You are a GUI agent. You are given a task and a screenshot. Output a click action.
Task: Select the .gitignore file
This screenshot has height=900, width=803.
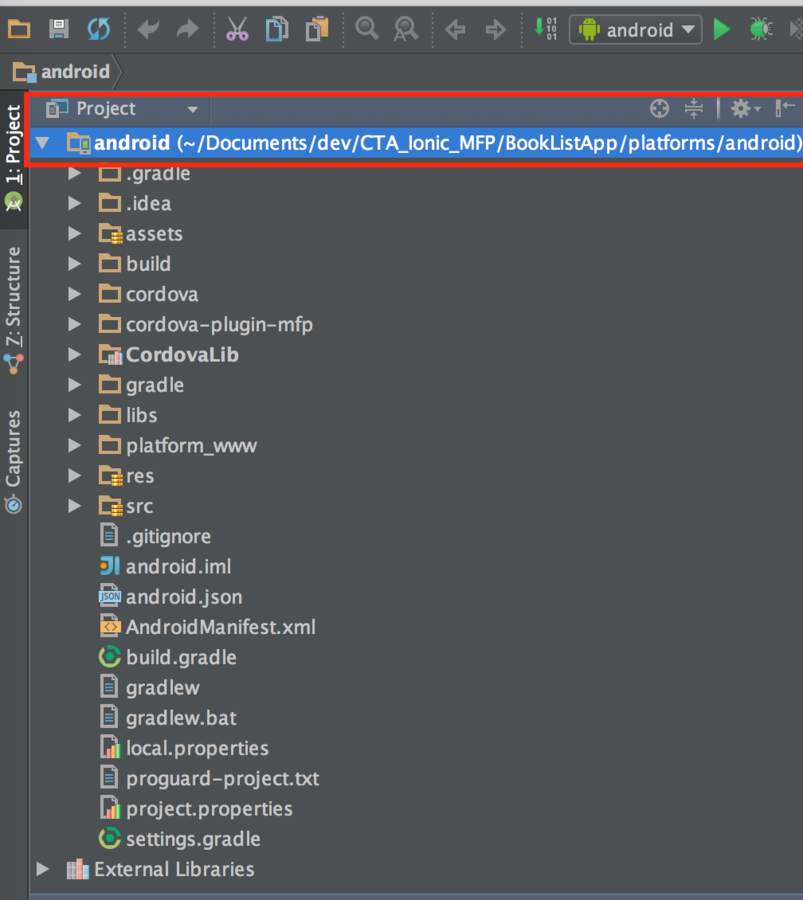pos(168,537)
